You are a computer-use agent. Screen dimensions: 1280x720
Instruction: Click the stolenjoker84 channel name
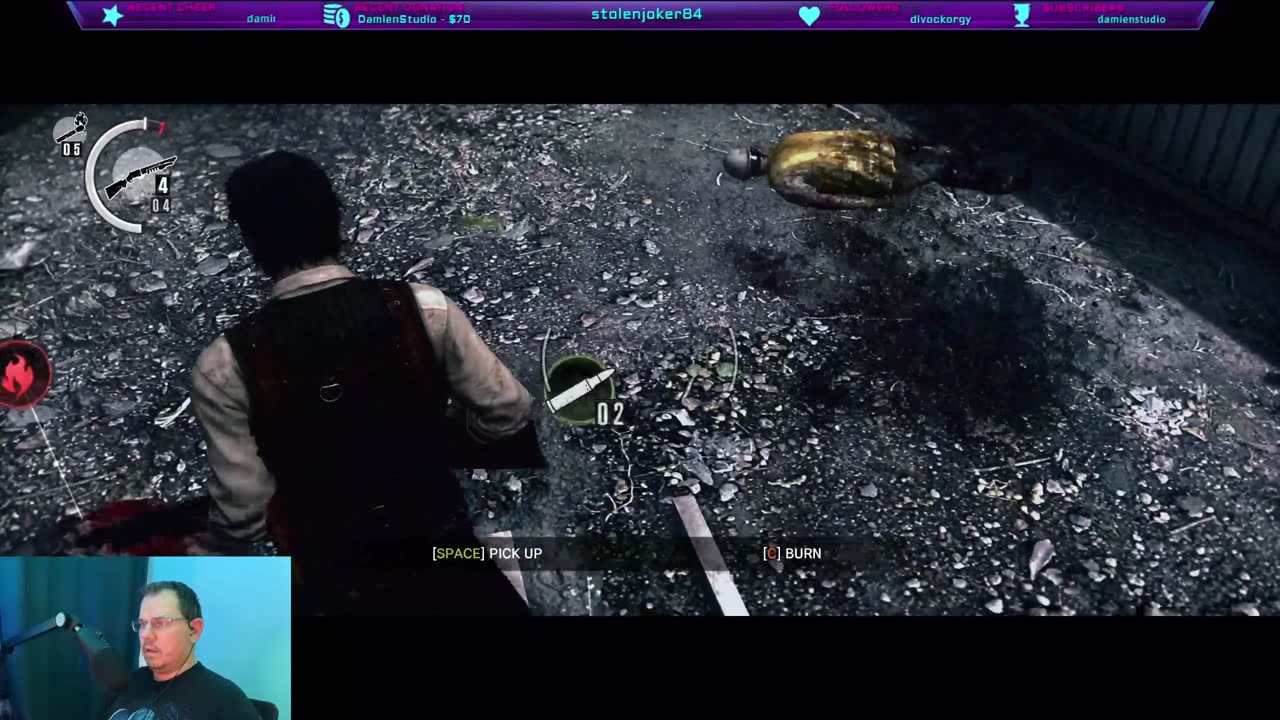[x=646, y=14]
